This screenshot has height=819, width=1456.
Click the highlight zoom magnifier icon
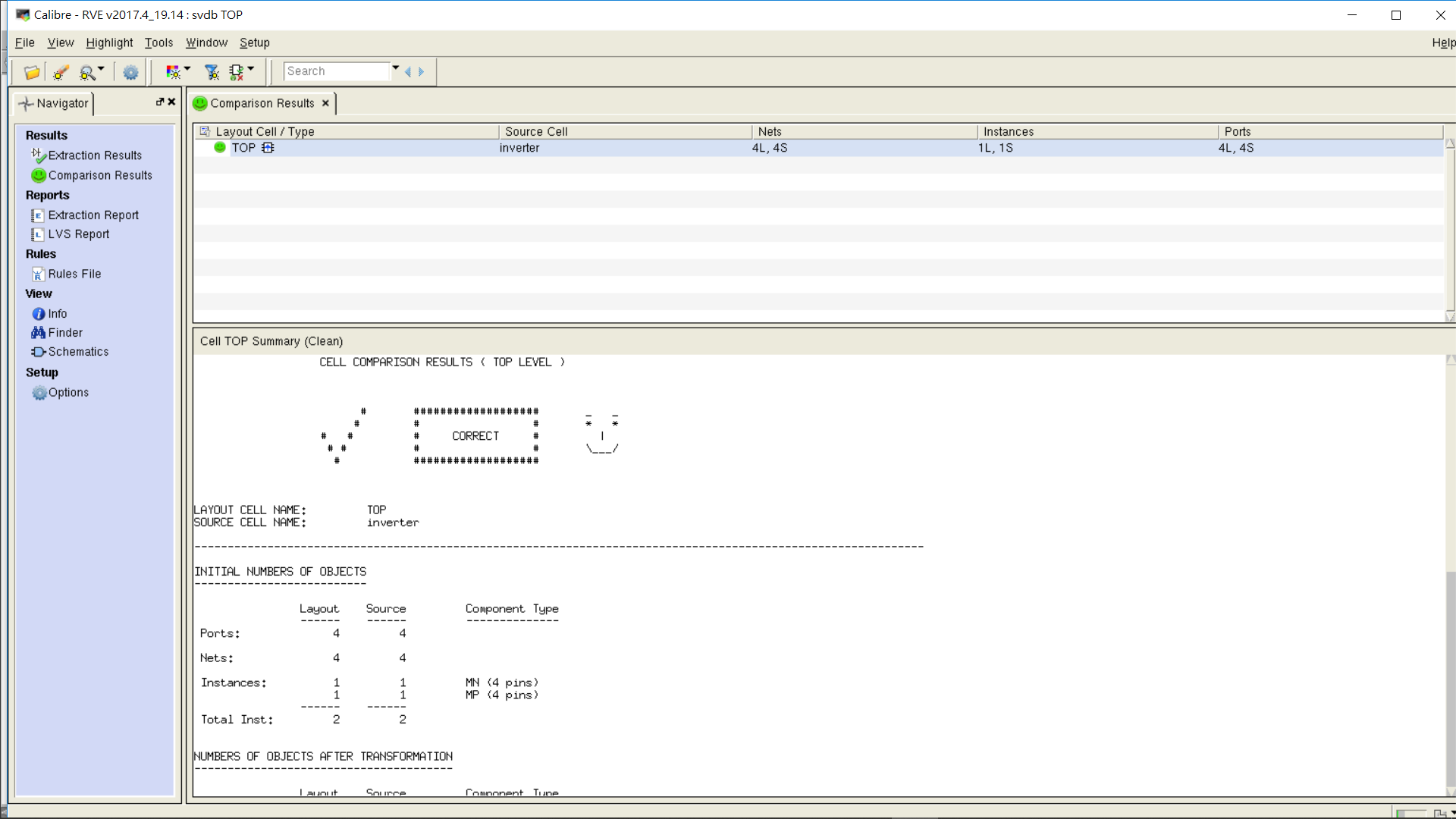coord(87,72)
